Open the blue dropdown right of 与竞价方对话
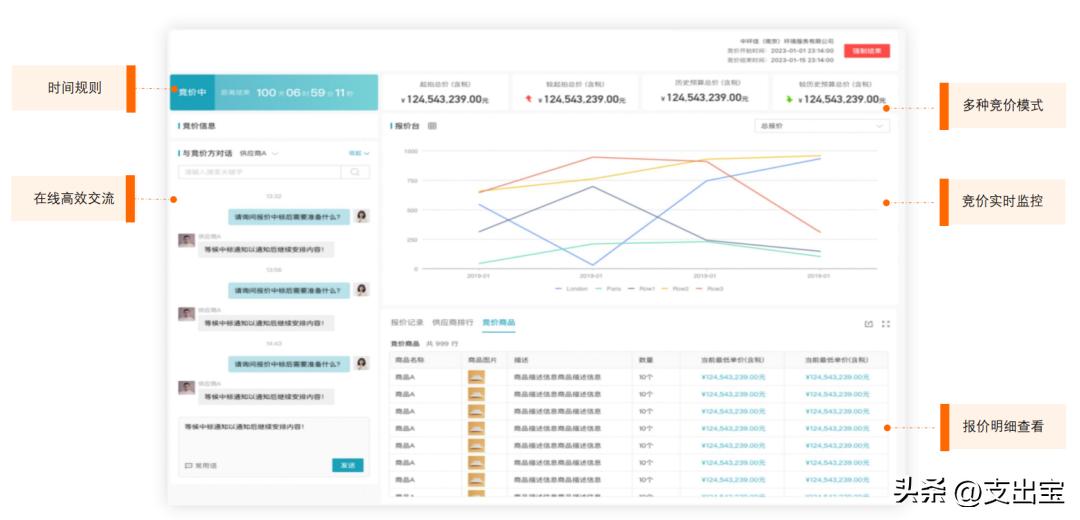1080x520 pixels. (358, 153)
